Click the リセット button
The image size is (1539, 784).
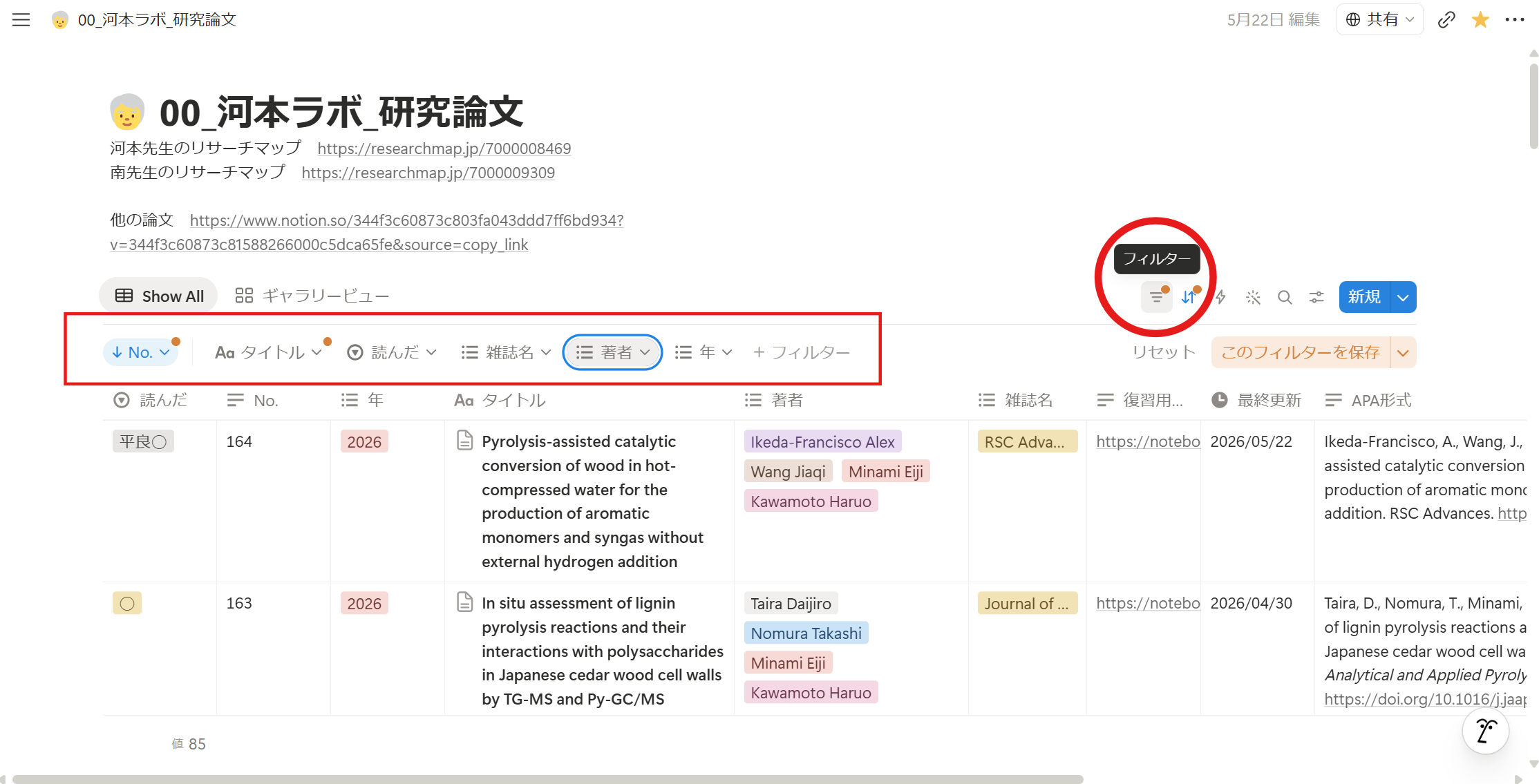pyautogui.click(x=1164, y=353)
